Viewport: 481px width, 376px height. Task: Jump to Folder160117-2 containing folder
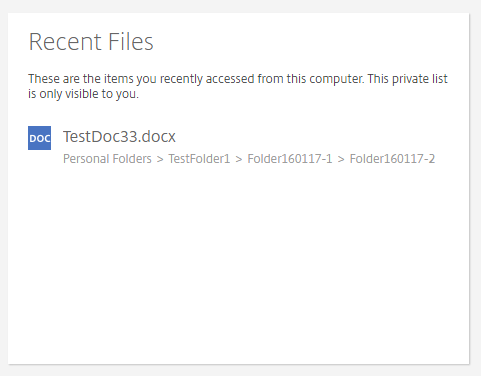(x=392, y=159)
